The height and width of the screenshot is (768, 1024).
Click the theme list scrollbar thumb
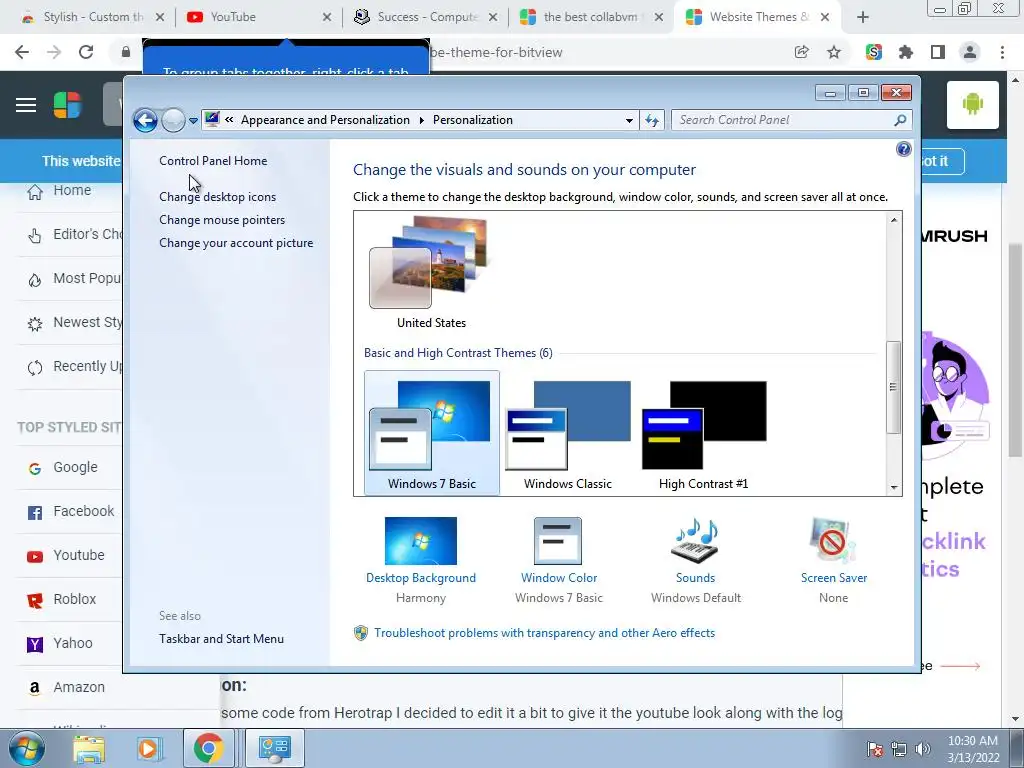tap(893, 387)
